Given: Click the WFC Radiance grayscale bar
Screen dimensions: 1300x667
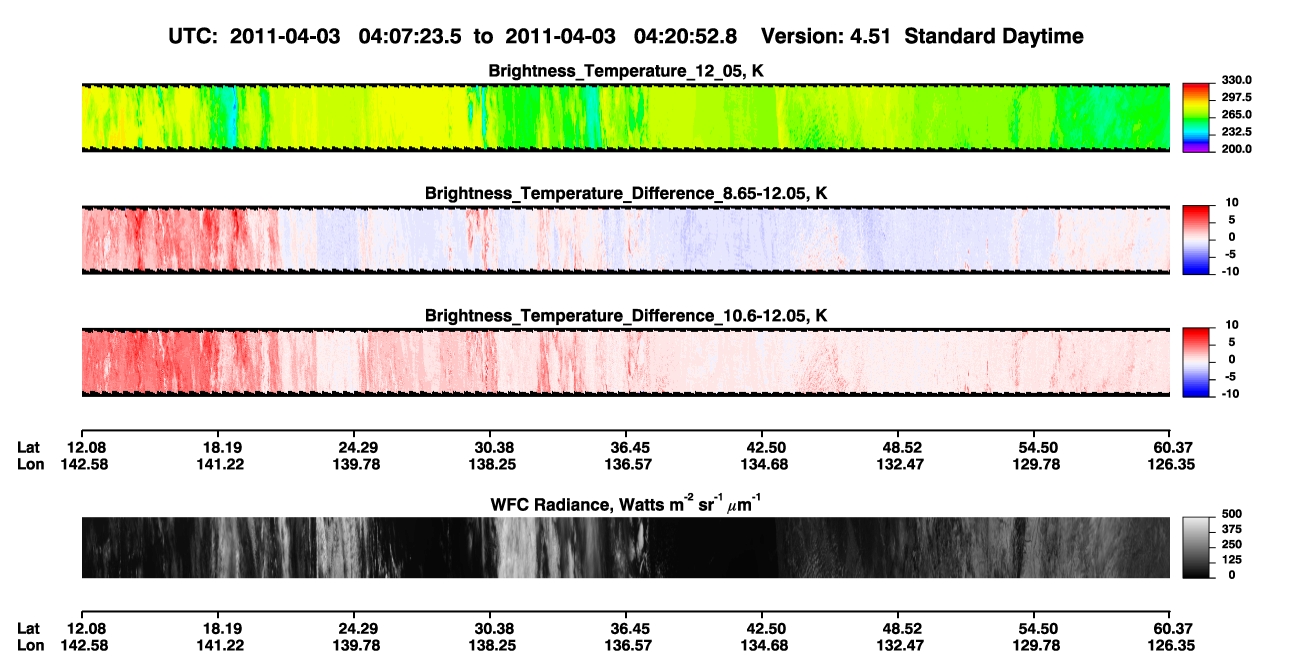Looking at the screenshot, I should (x=1197, y=547).
